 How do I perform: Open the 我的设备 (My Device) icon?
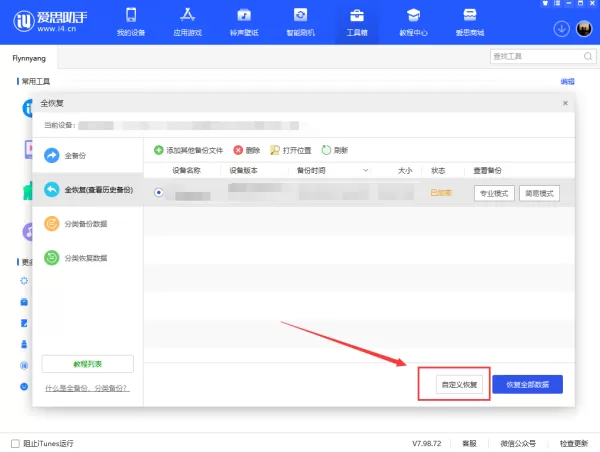tap(131, 22)
